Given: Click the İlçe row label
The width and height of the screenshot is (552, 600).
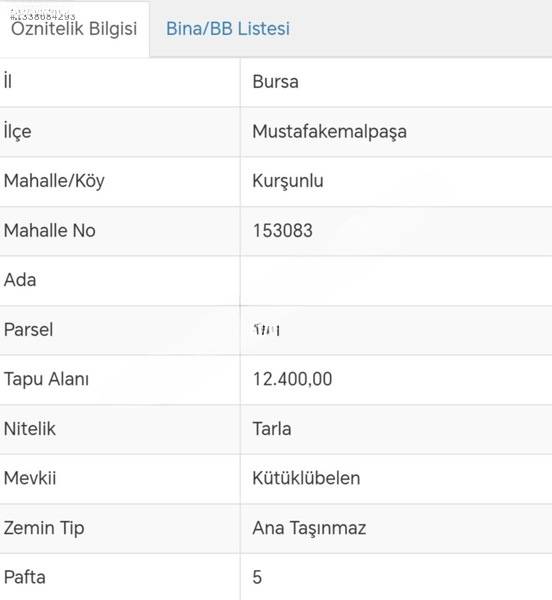Looking at the screenshot, I should tap(17, 132).
